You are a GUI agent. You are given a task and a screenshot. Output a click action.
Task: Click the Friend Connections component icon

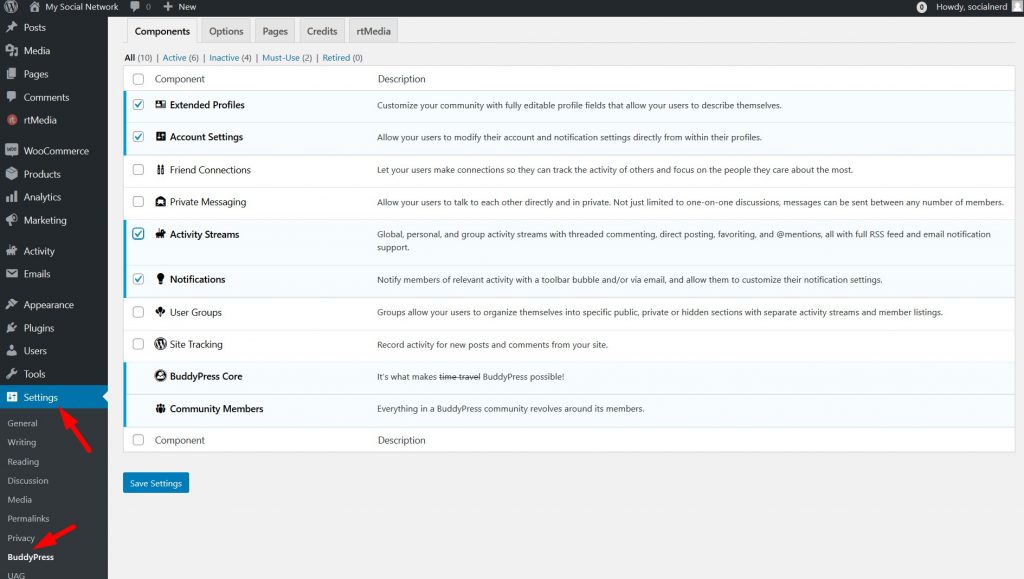(x=161, y=170)
